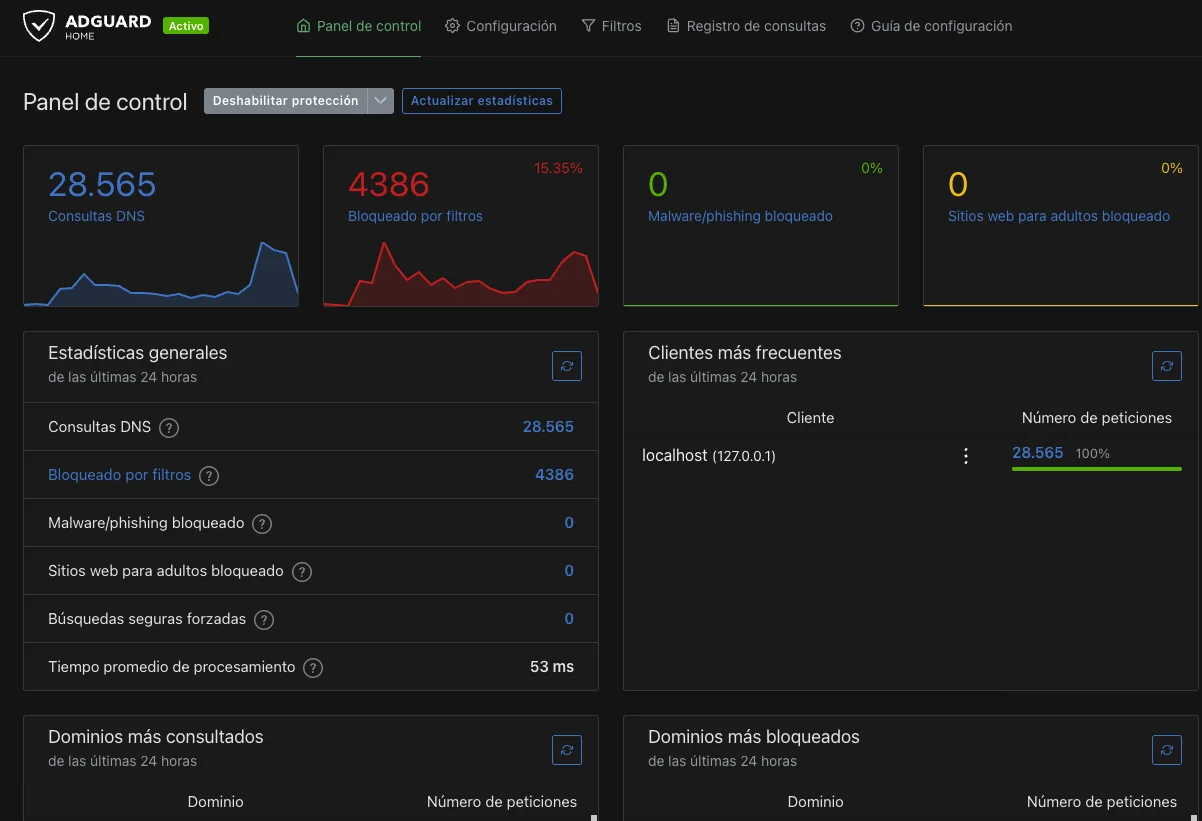Image resolution: width=1202 pixels, height=821 pixels.
Task: Go to Guía de configuración
Action: coord(931,26)
